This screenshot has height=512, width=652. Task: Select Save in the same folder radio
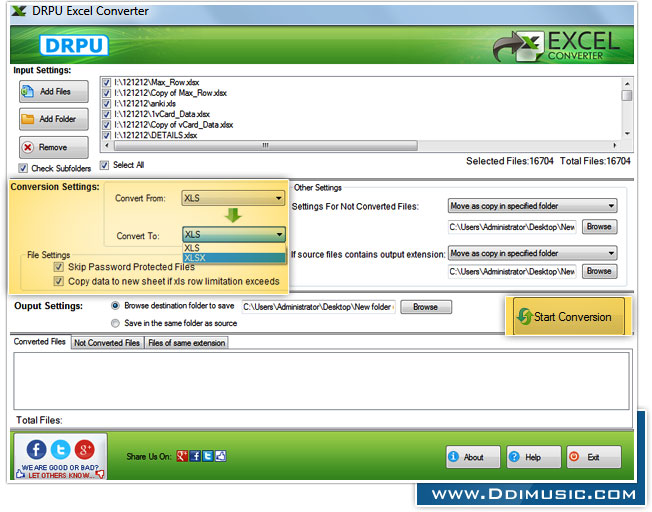tap(115, 323)
